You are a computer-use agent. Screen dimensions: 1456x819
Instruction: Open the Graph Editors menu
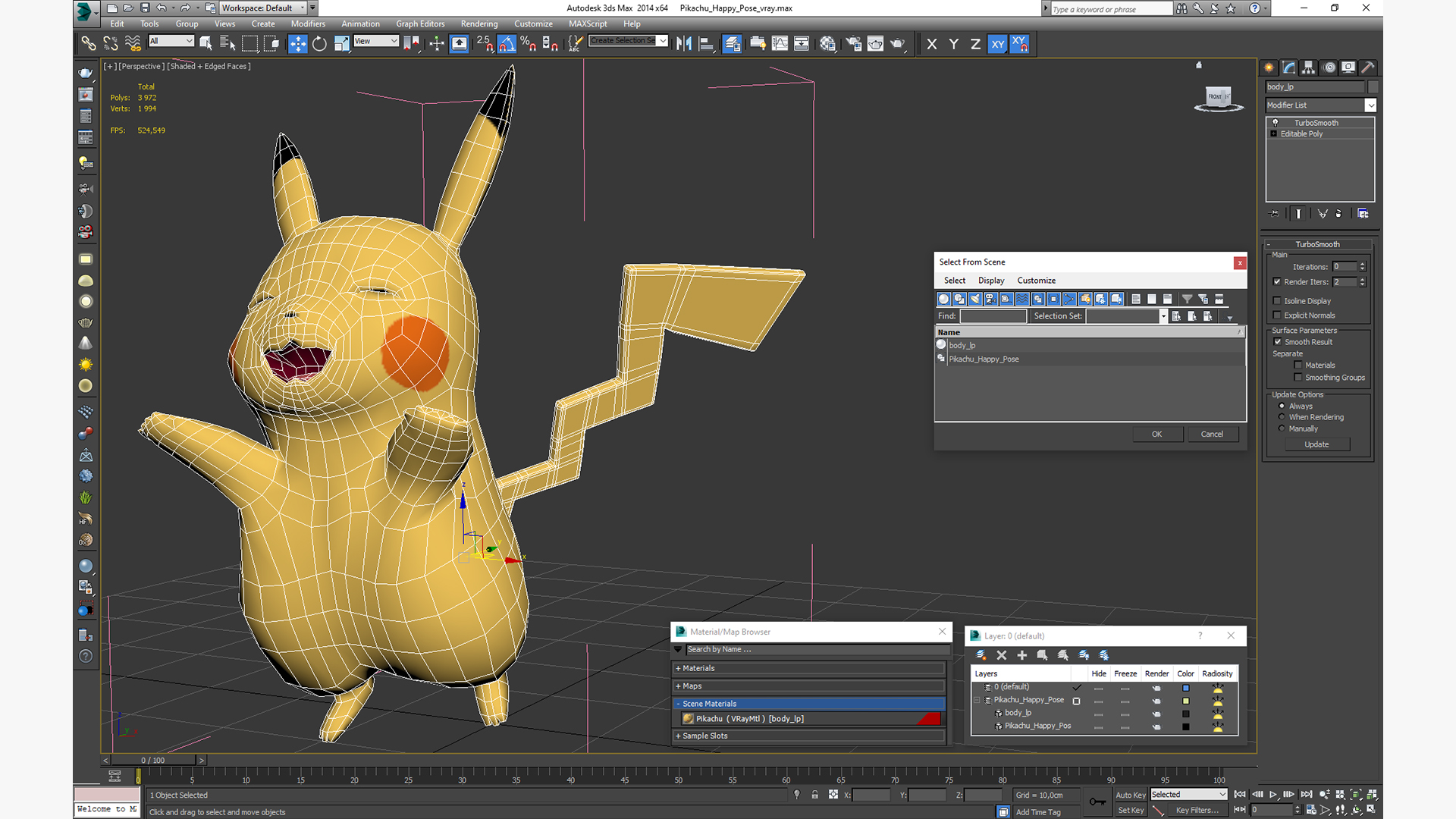420,24
